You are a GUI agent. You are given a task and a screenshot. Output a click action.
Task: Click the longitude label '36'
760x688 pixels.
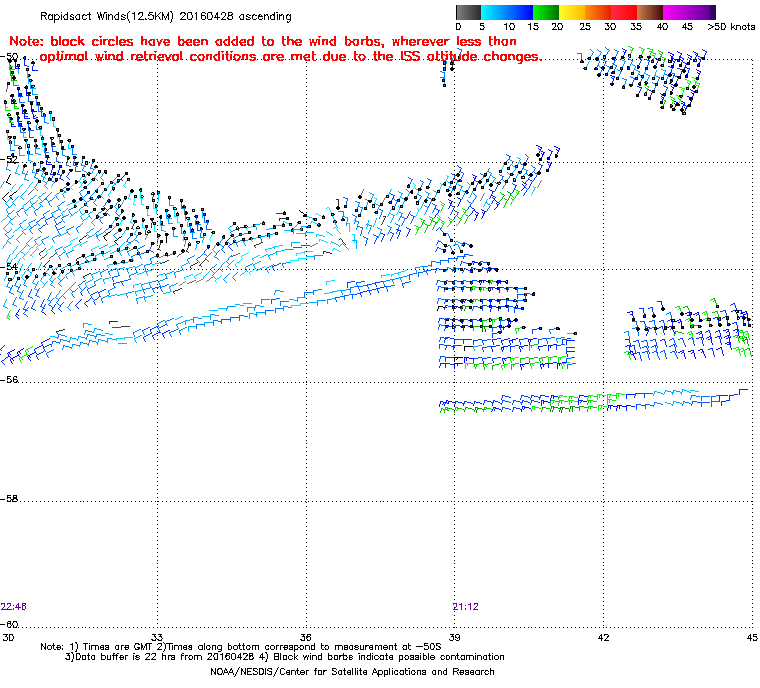click(306, 637)
